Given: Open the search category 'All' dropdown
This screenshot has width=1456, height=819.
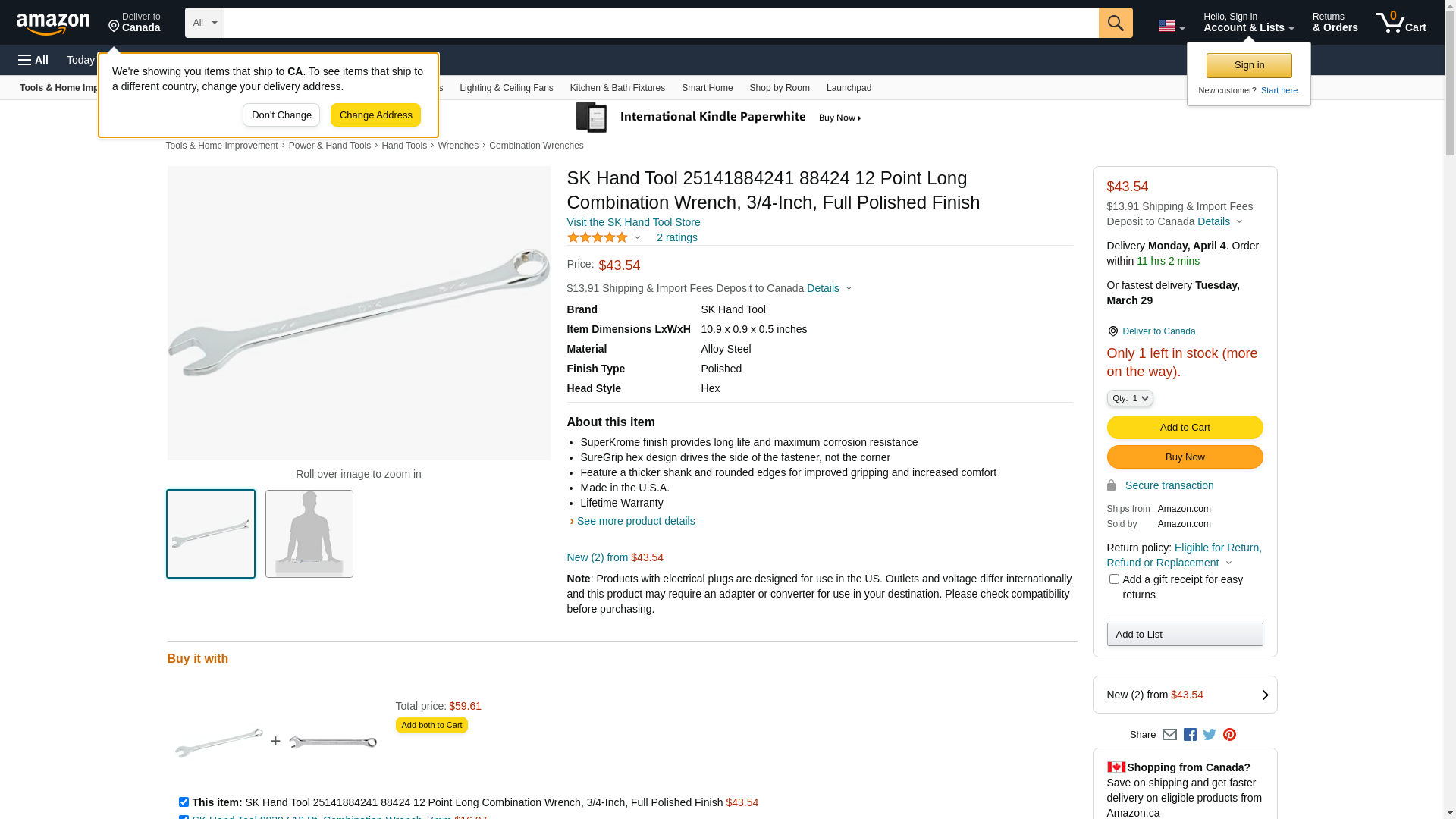Looking at the screenshot, I should click(204, 23).
